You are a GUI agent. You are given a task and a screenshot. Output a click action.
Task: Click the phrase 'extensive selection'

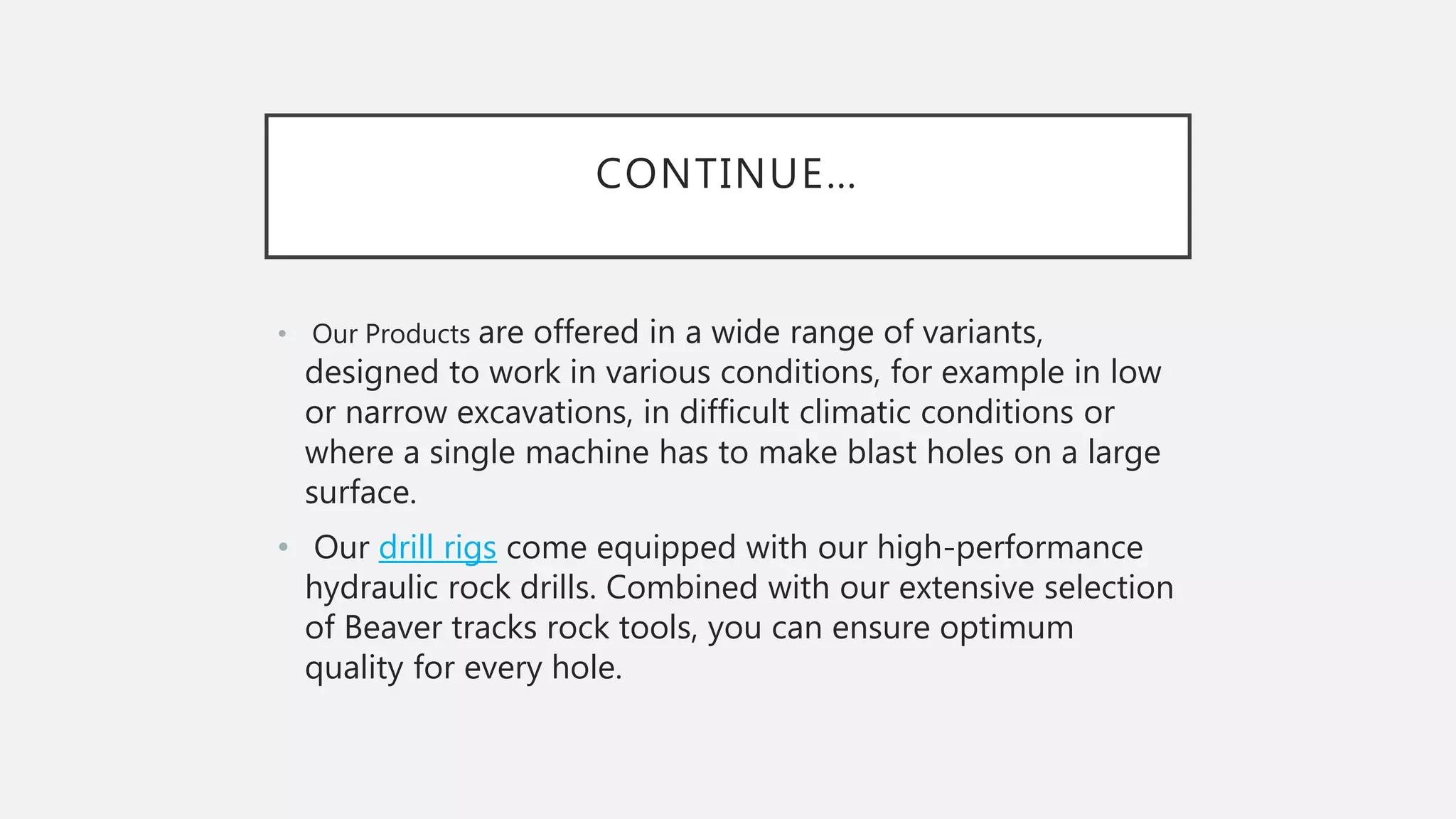tap(1036, 588)
